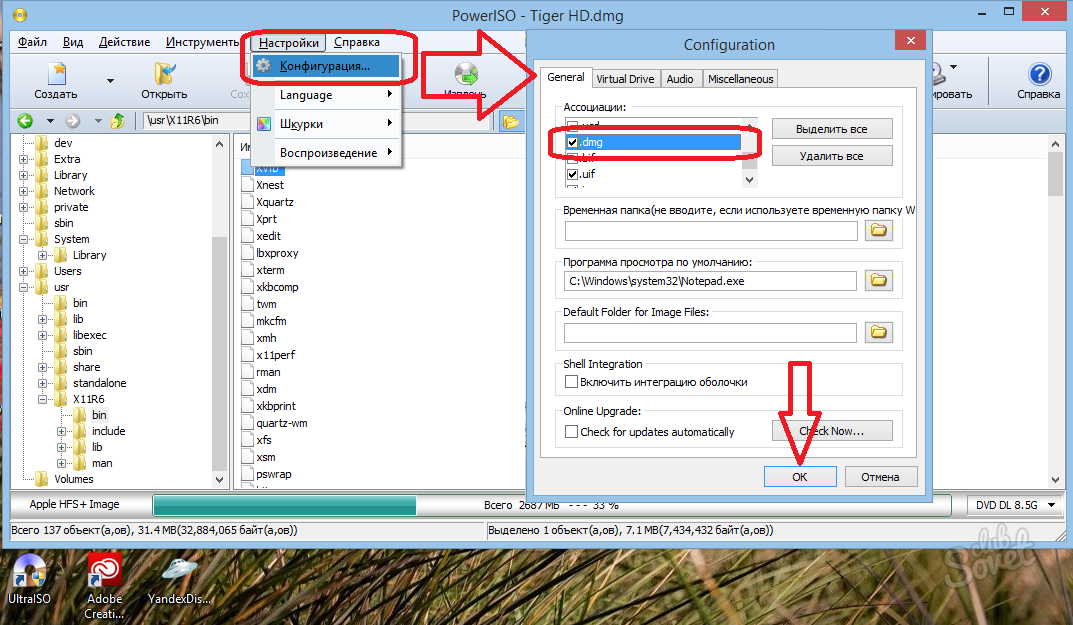Click the folder tree vertical scrollbar

[x=219, y=311]
